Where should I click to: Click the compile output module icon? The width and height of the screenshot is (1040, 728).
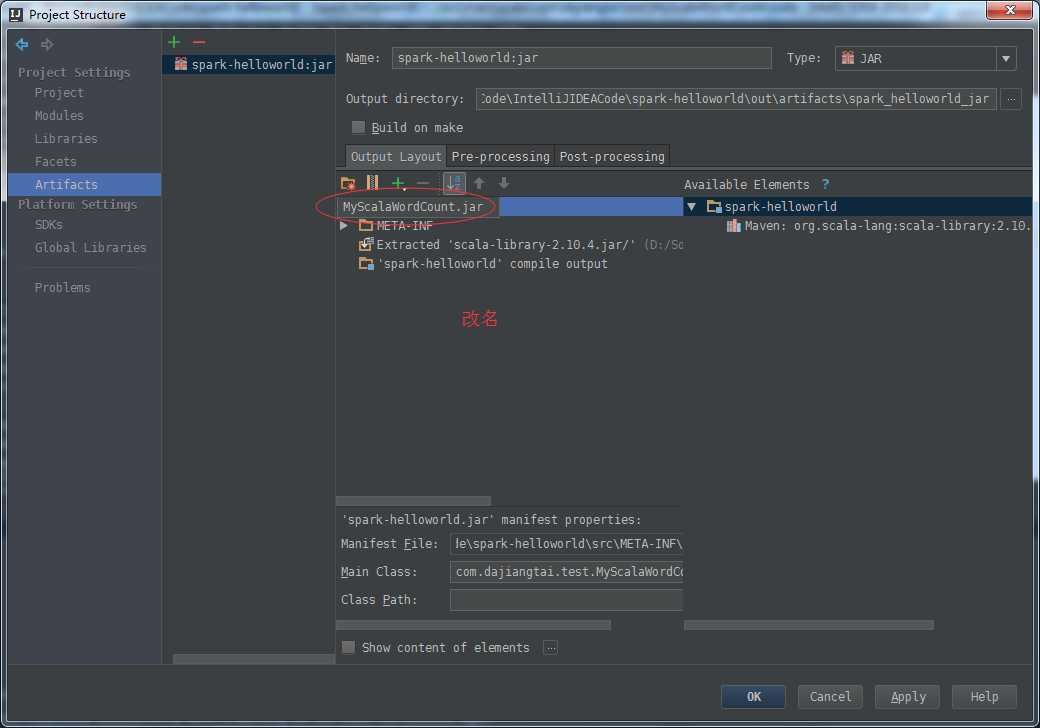click(365, 264)
